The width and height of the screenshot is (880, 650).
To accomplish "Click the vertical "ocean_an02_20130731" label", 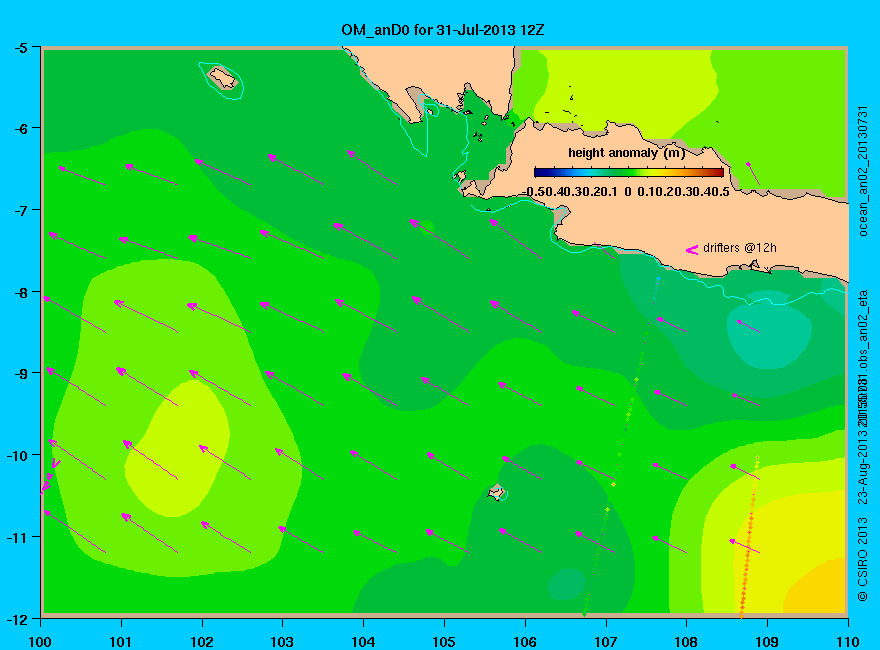I will tap(863, 171).
